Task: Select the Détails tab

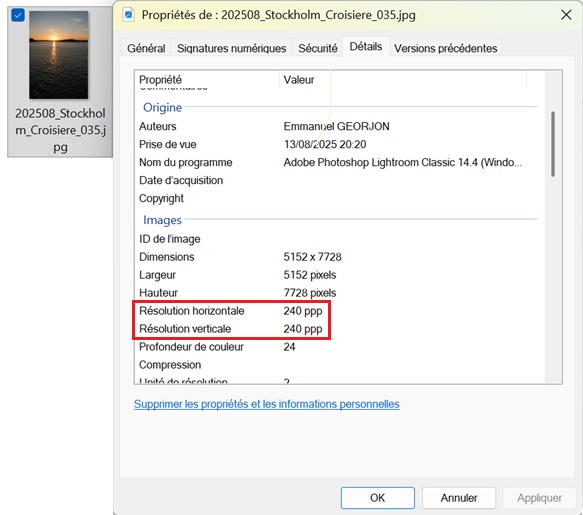Action: coord(366,47)
